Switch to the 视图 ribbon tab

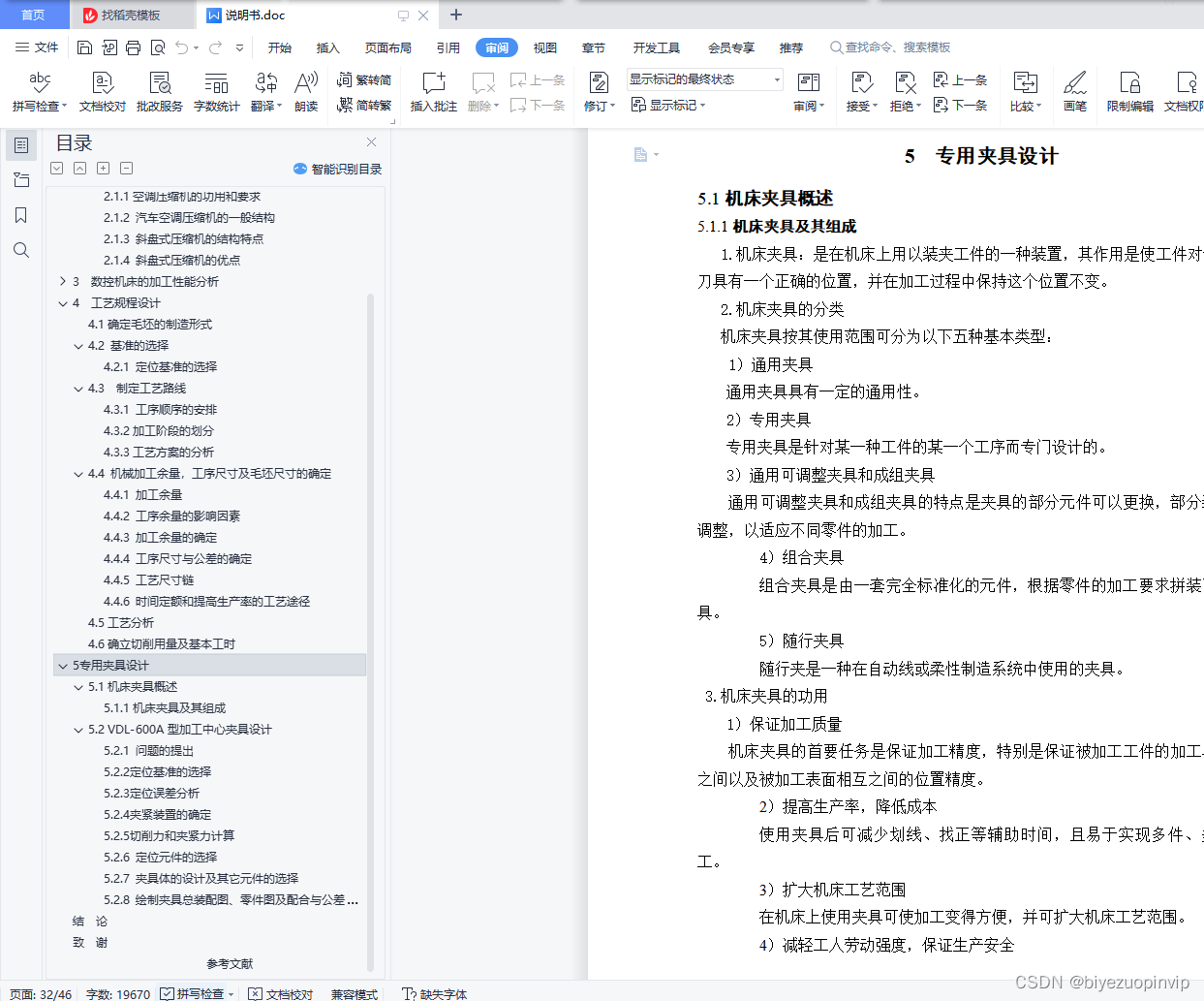[545, 47]
